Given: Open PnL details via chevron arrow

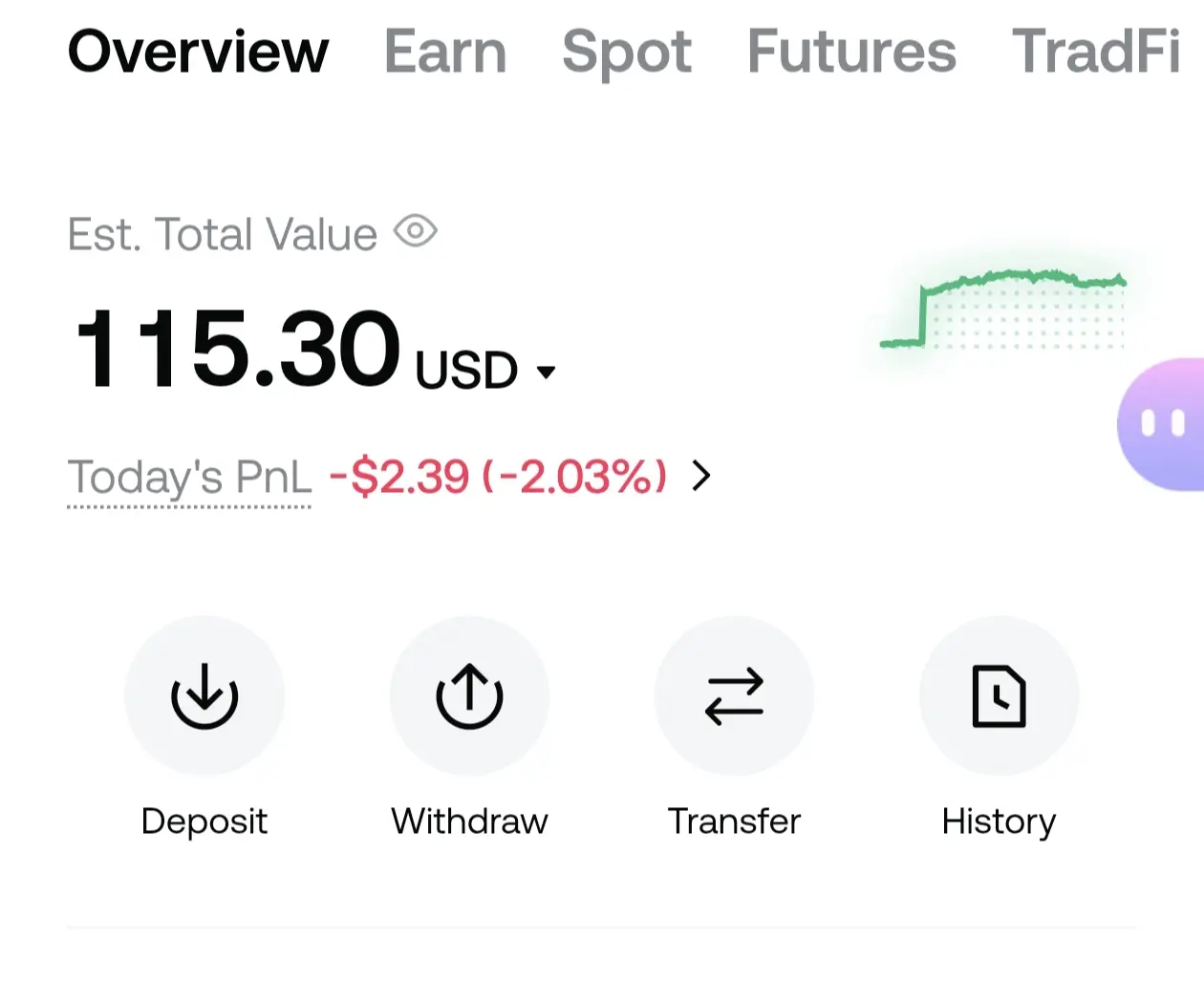Looking at the screenshot, I should [701, 476].
